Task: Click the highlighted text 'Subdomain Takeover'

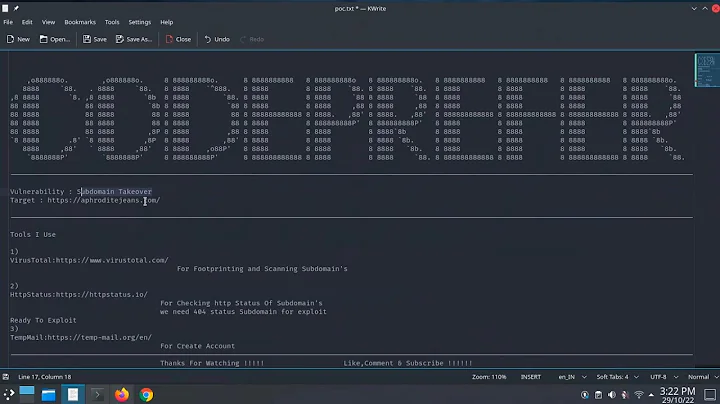Action: 114,191
